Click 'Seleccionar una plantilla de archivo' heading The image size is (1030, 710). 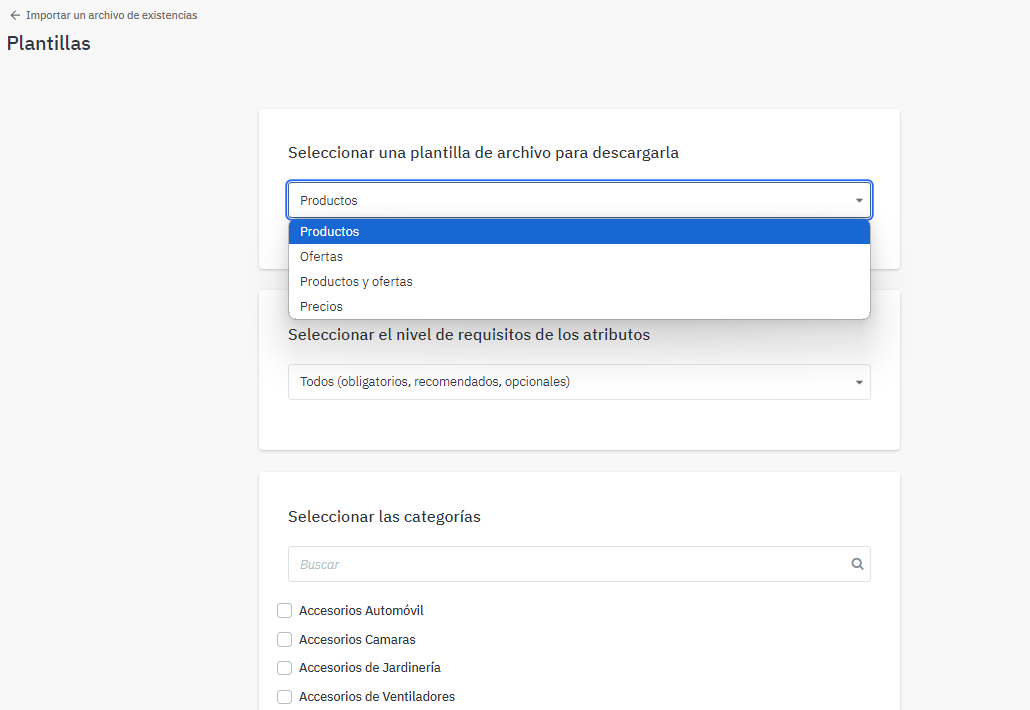(483, 152)
